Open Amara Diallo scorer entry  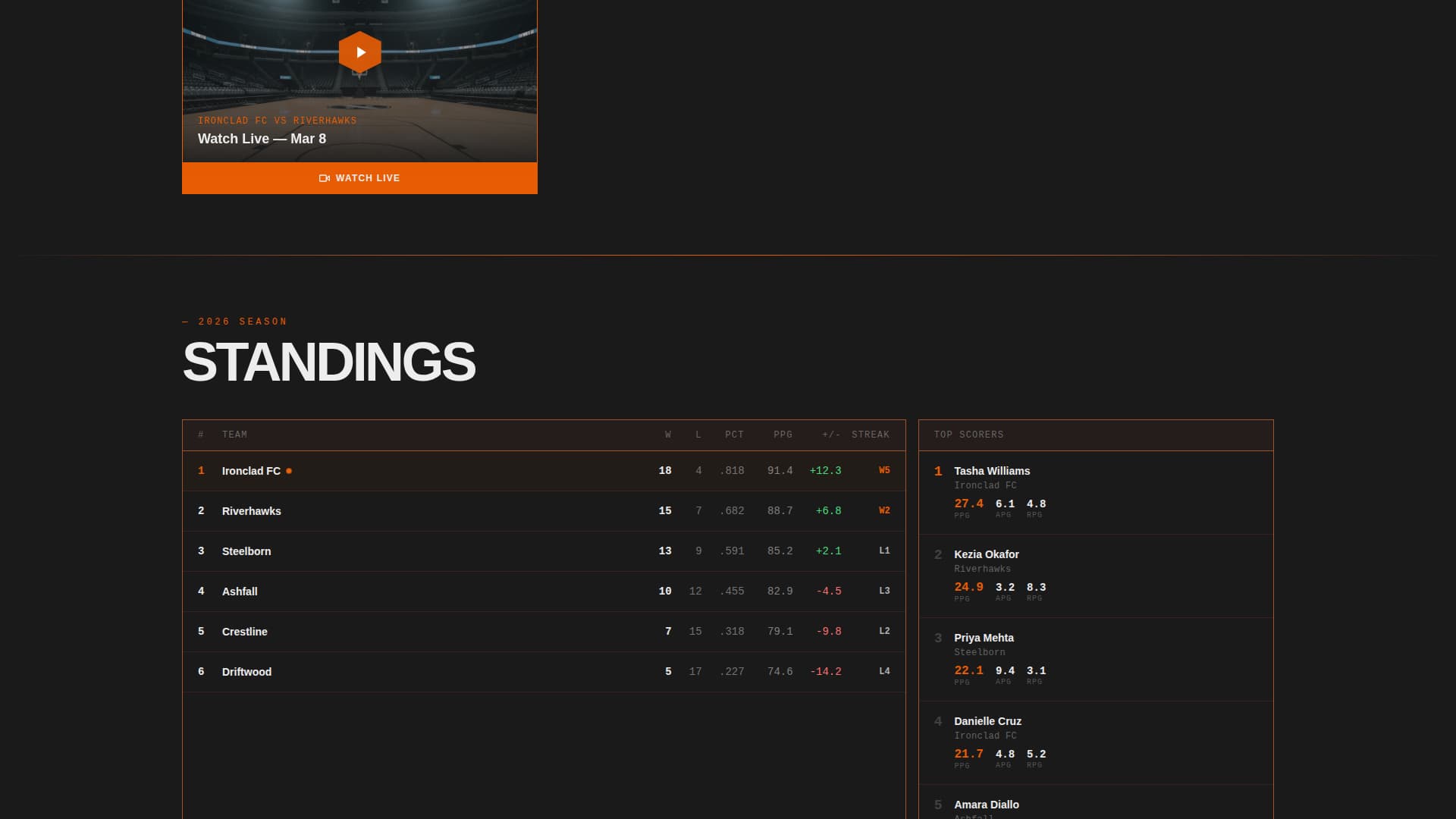1096,802
